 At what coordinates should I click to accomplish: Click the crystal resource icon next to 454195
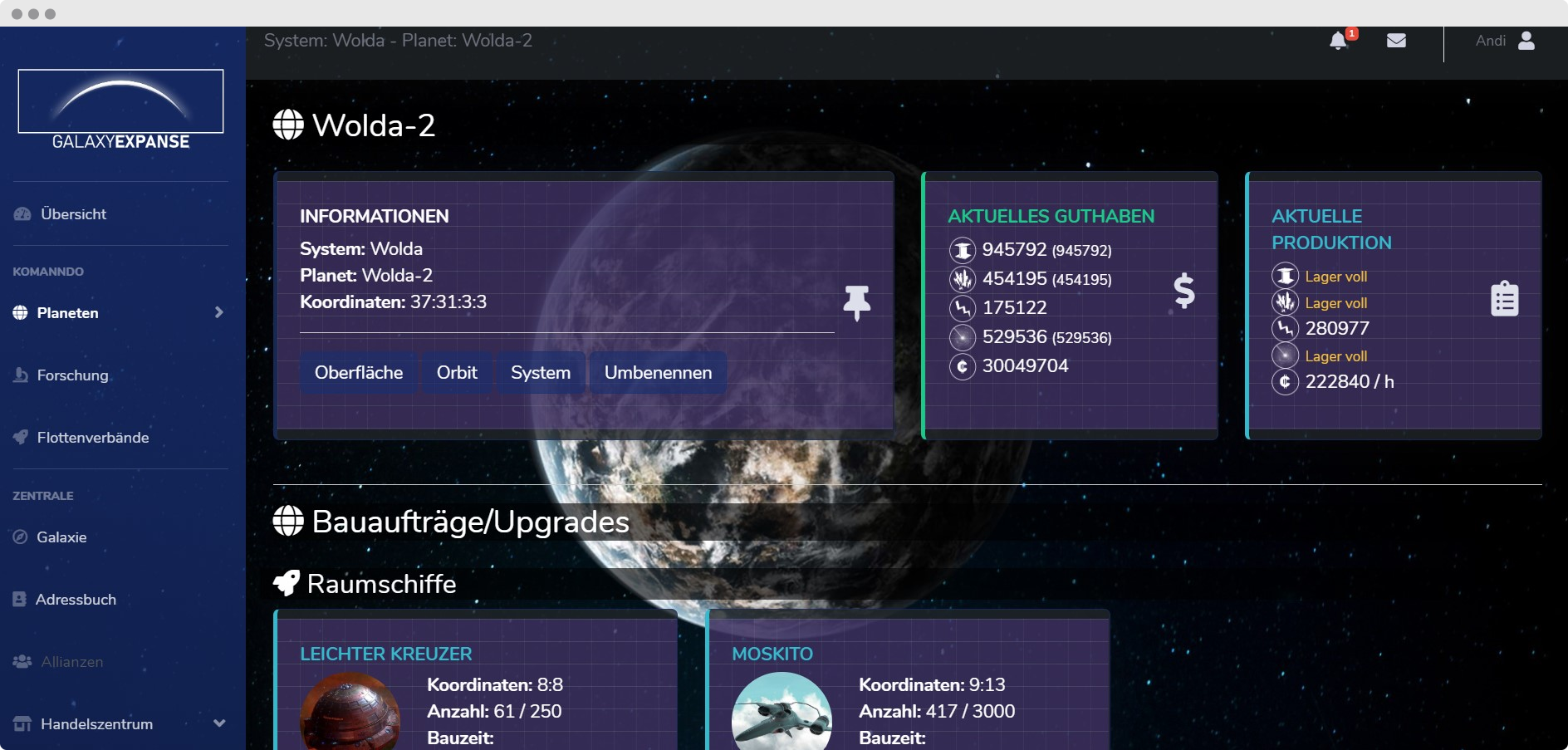[x=963, y=279]
